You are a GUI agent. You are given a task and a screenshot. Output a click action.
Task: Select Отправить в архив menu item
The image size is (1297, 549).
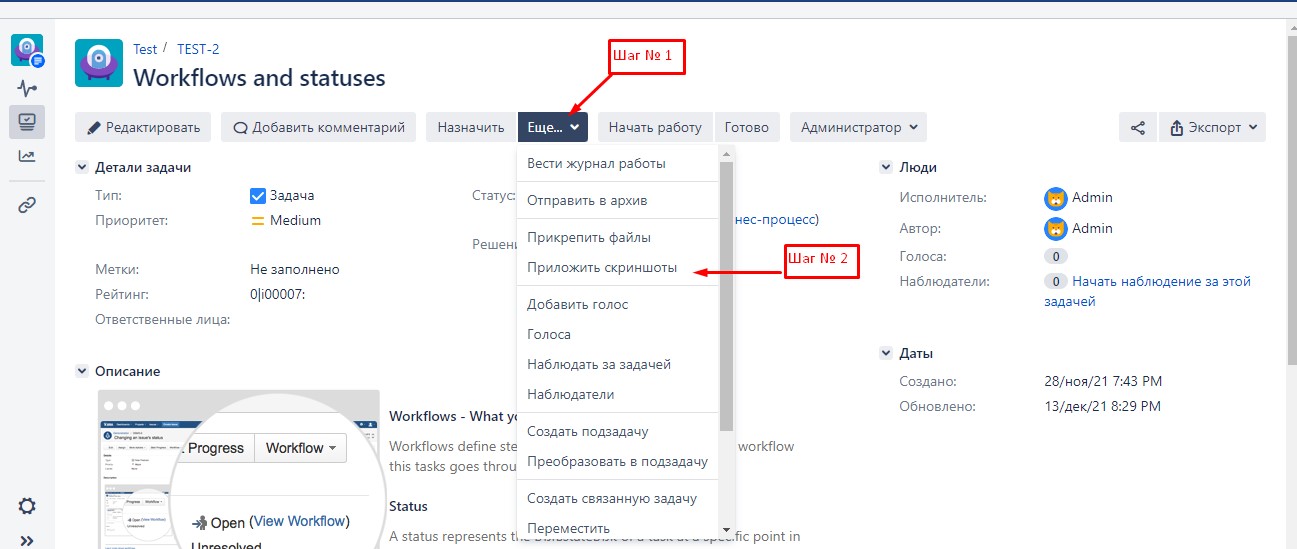point(618,200)
